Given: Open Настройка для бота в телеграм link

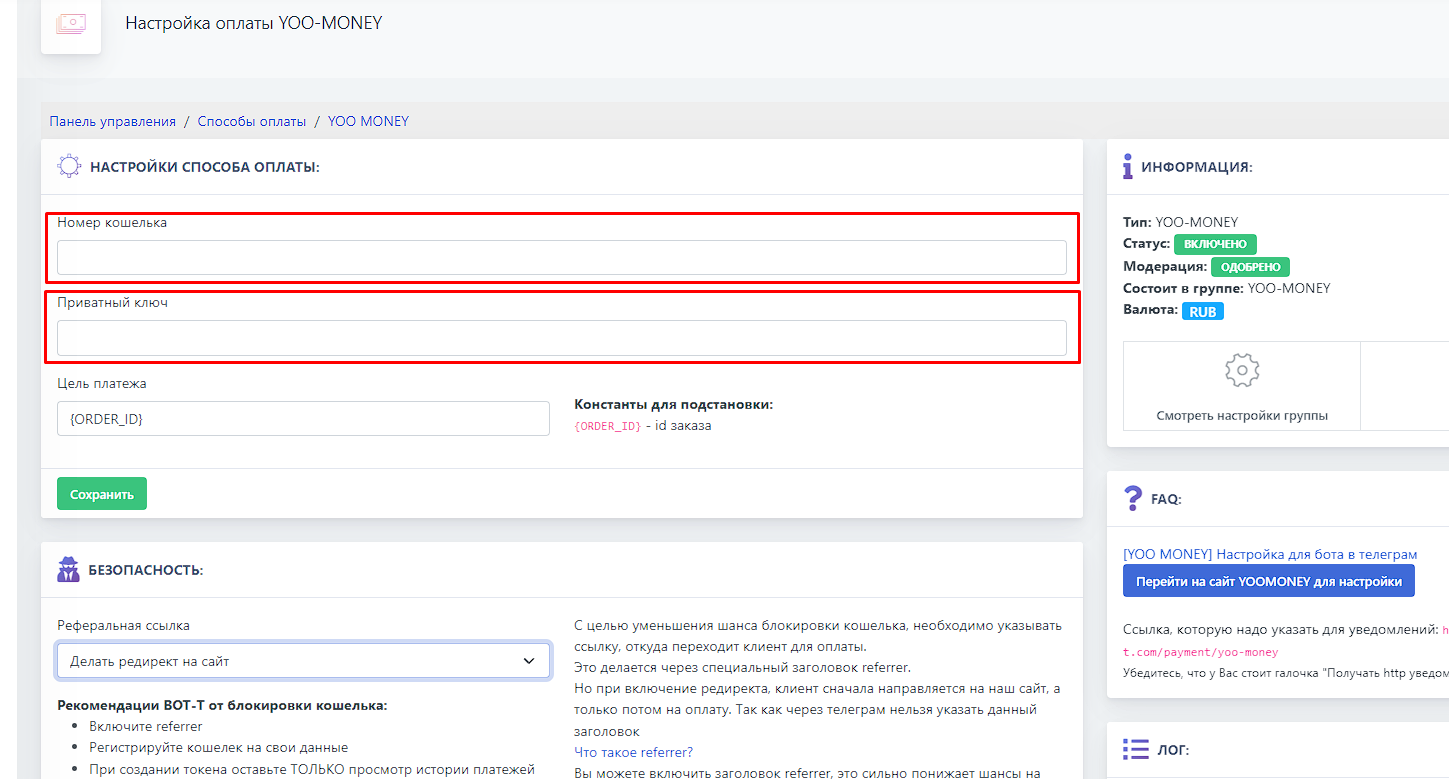Looking at the screenshot, I should pyautogui.click(x=1270, y=554).
